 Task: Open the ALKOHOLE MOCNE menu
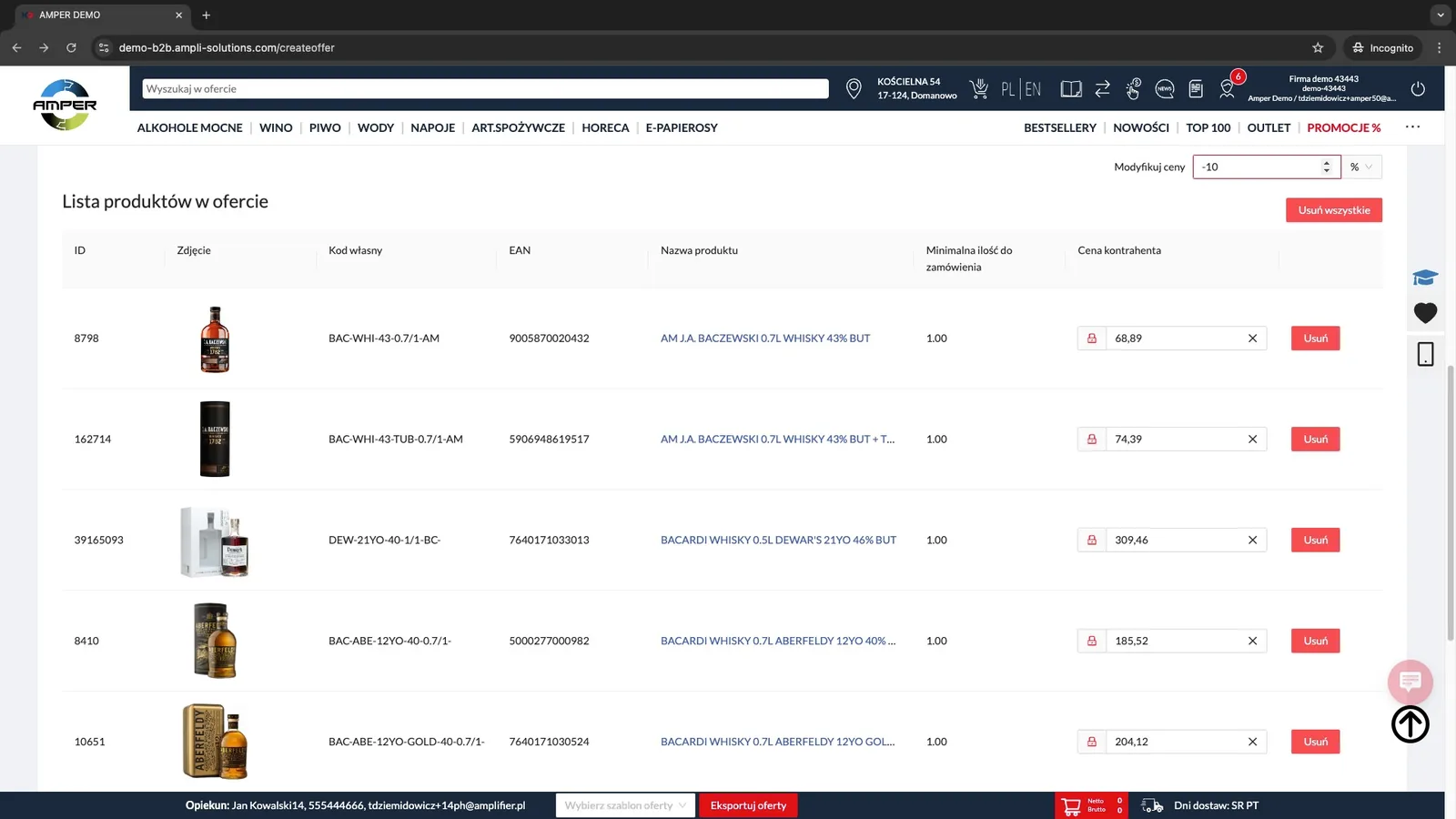pos(189,128)
